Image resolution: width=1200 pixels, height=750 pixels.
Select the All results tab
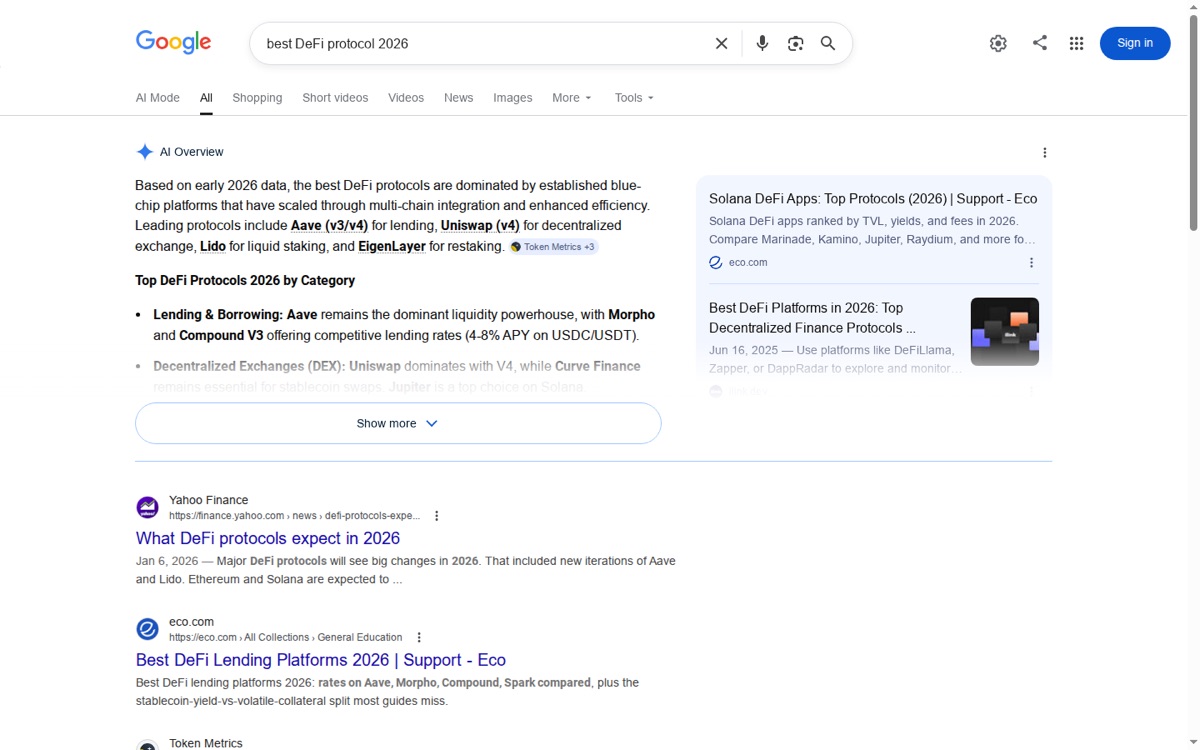pyautogui.click(x=206, y=98)
